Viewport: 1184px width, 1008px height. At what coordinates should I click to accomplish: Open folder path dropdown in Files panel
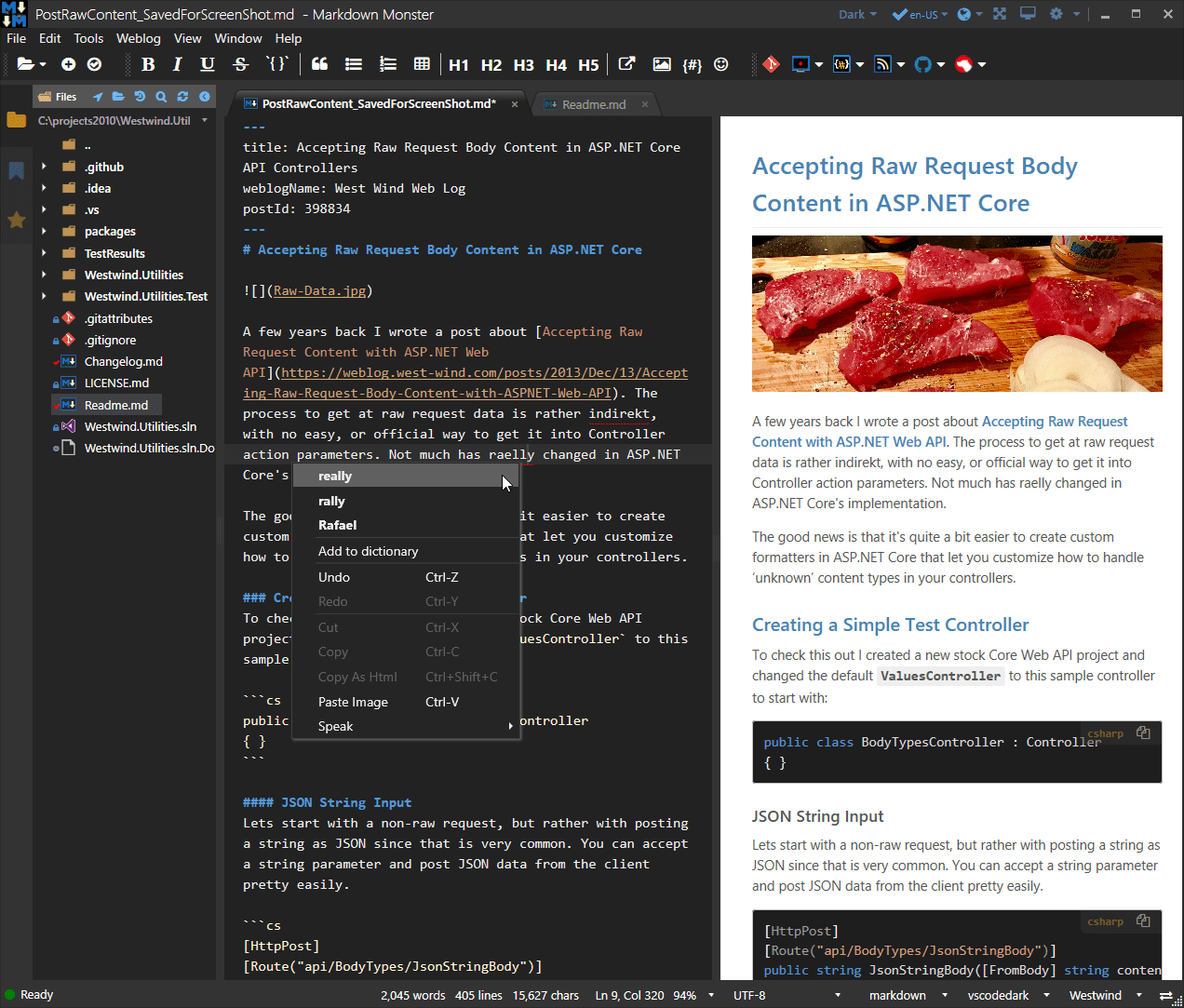[205, 120]
